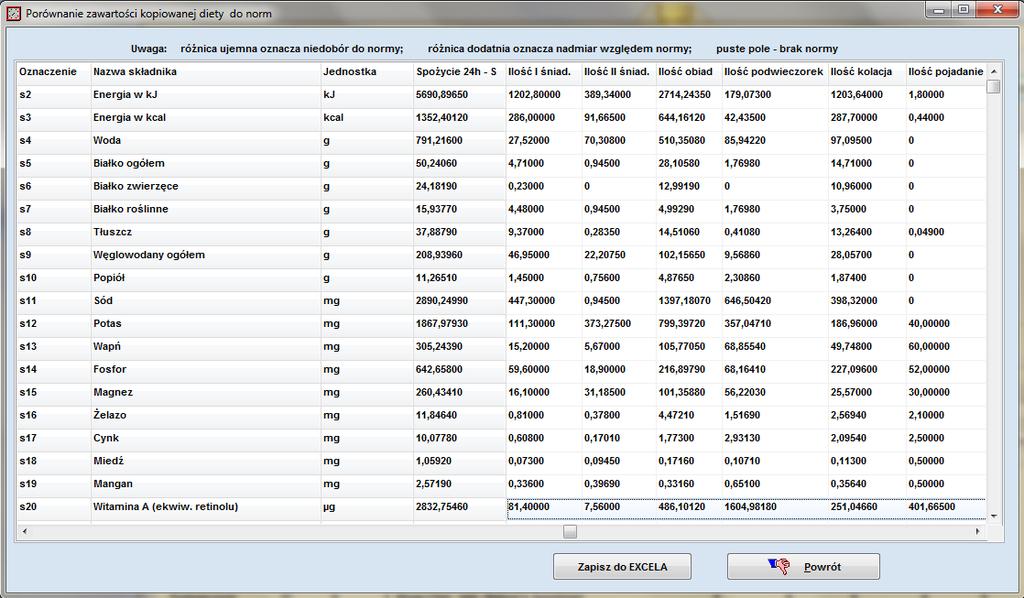Click the cell with value 1604,98180
The width and height of the screenshot is (1024, 598).
(775, 507)
